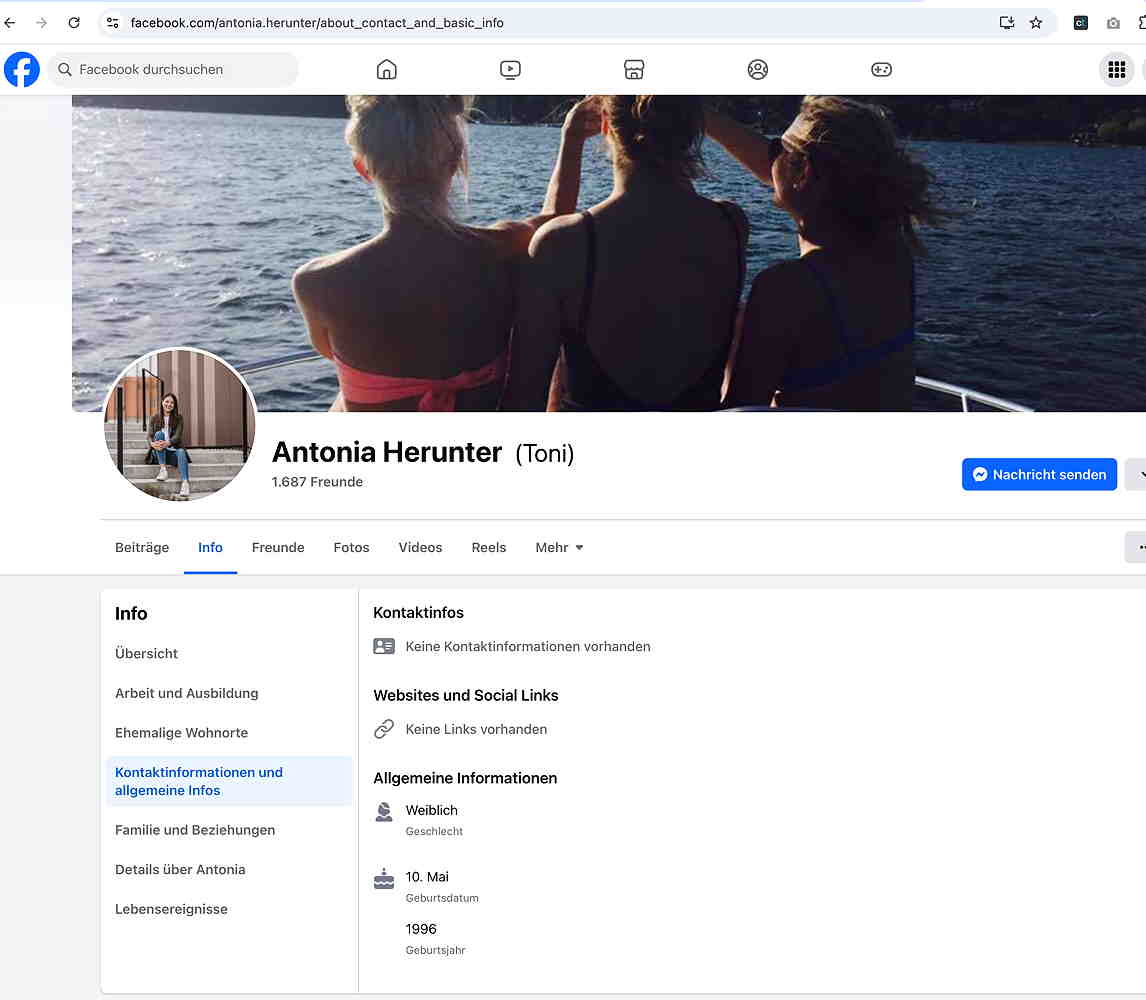Click the text Keine Kontaktinformationen vorhanden
Image resolution: width=1146 pixels, height=1000 pixels.
(x=528, y=646)
